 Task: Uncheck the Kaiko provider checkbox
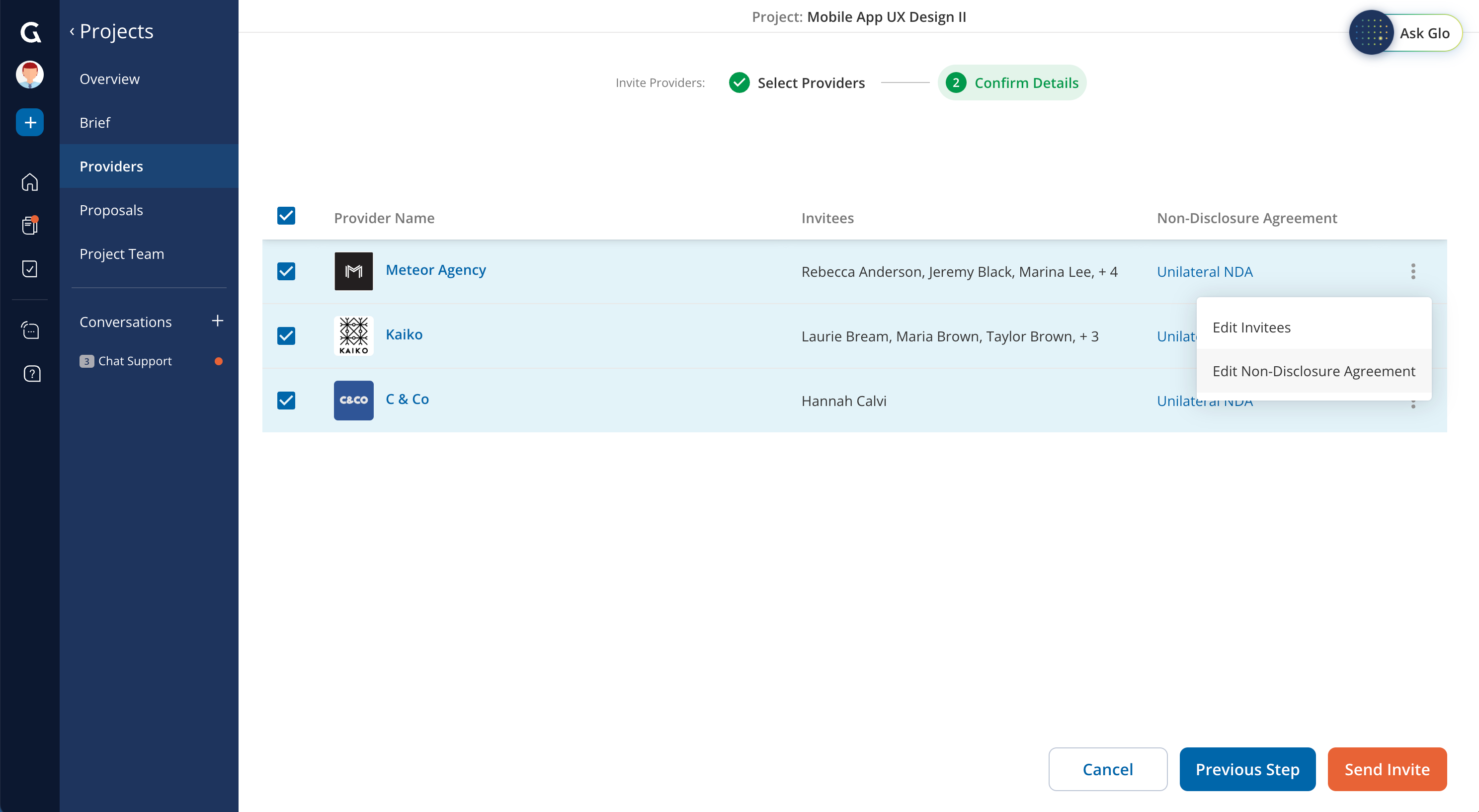click(286, 335)
